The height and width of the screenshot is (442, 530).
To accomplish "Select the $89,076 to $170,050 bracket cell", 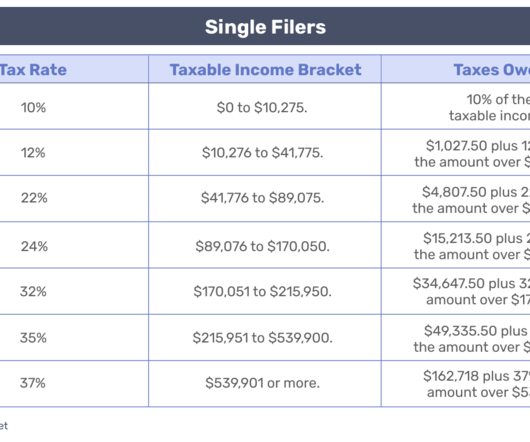I will pyautogui.click(x=265, y=245).
